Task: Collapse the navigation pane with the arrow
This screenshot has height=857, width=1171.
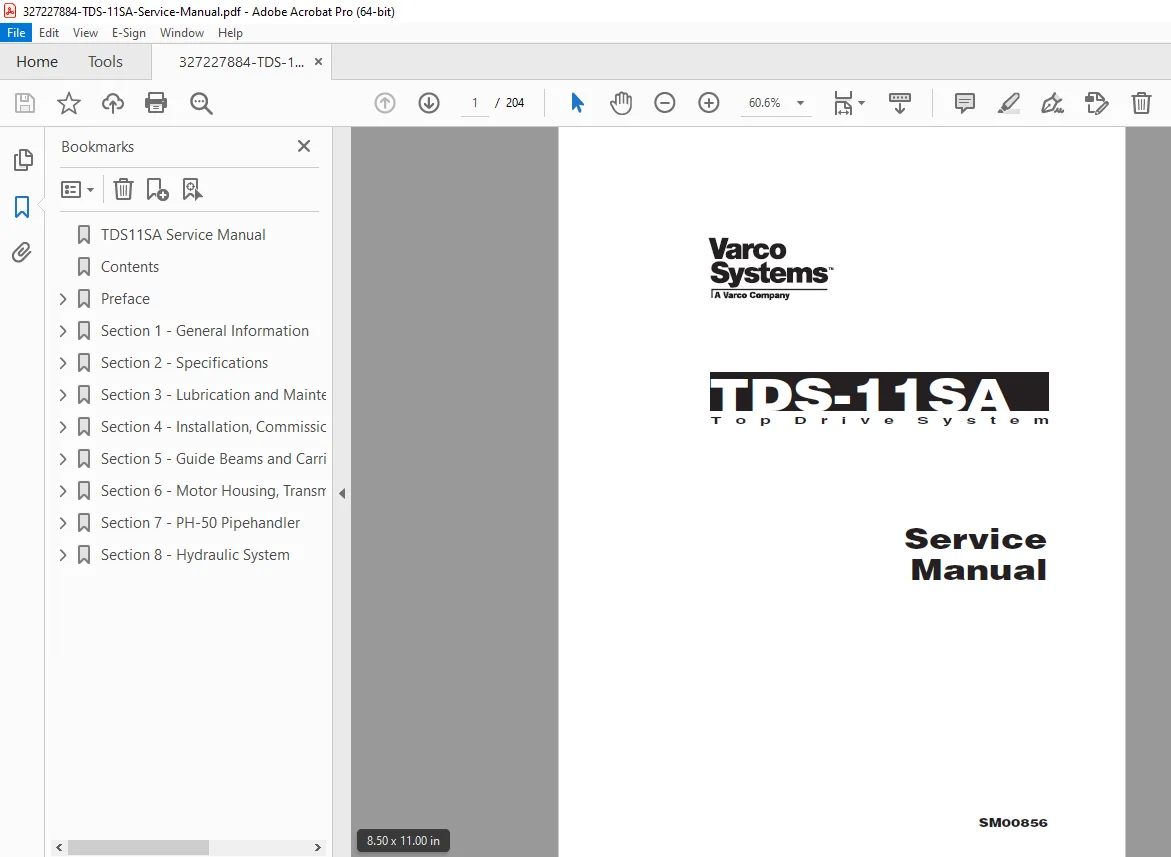Action: 342,493
